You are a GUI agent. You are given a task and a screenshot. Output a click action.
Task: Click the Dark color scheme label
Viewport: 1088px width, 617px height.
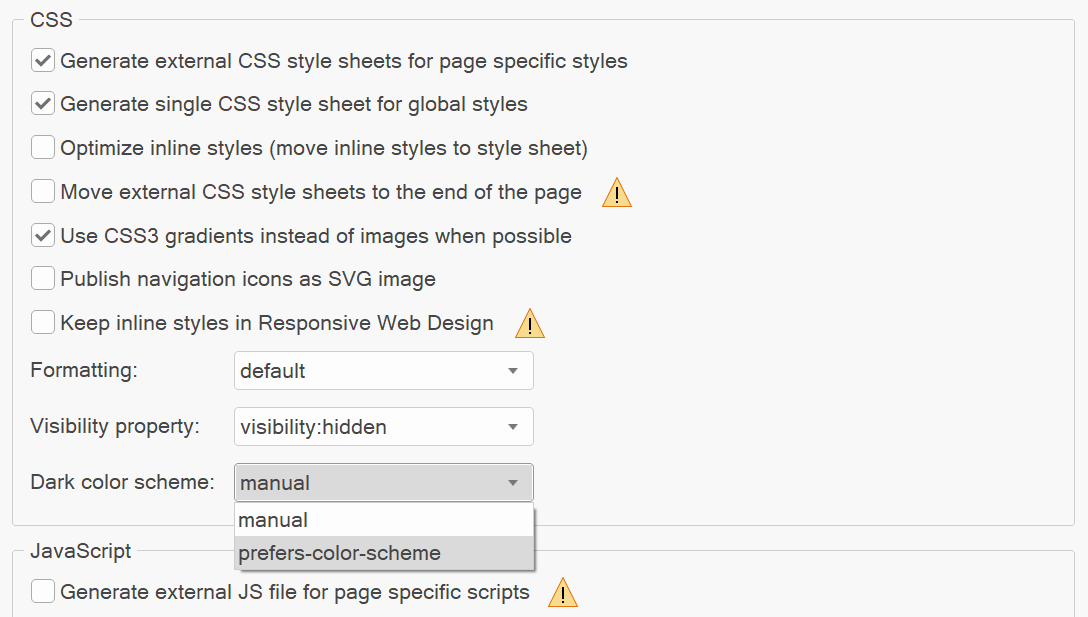click(x=122, y=482)
